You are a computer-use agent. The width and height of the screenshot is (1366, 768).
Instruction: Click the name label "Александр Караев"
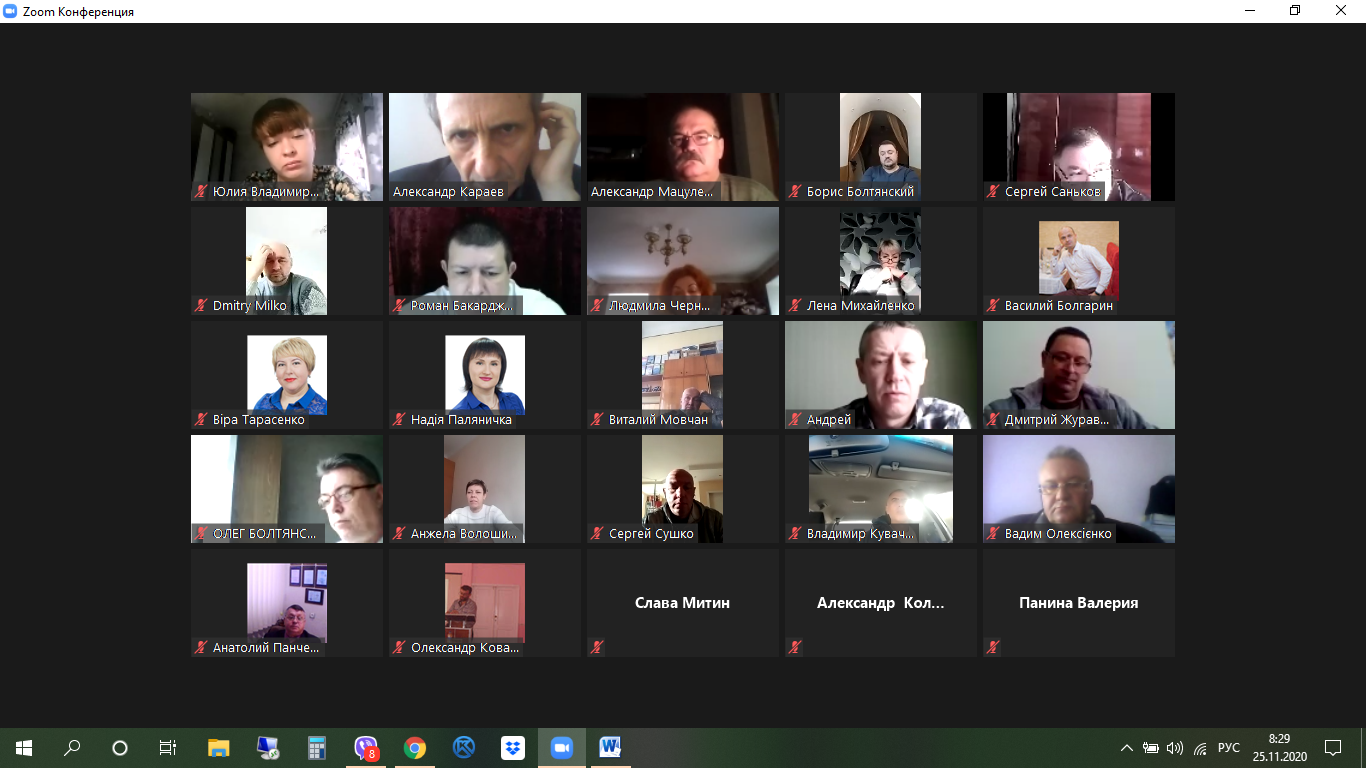pyautogui.click(x=448, y=192)
